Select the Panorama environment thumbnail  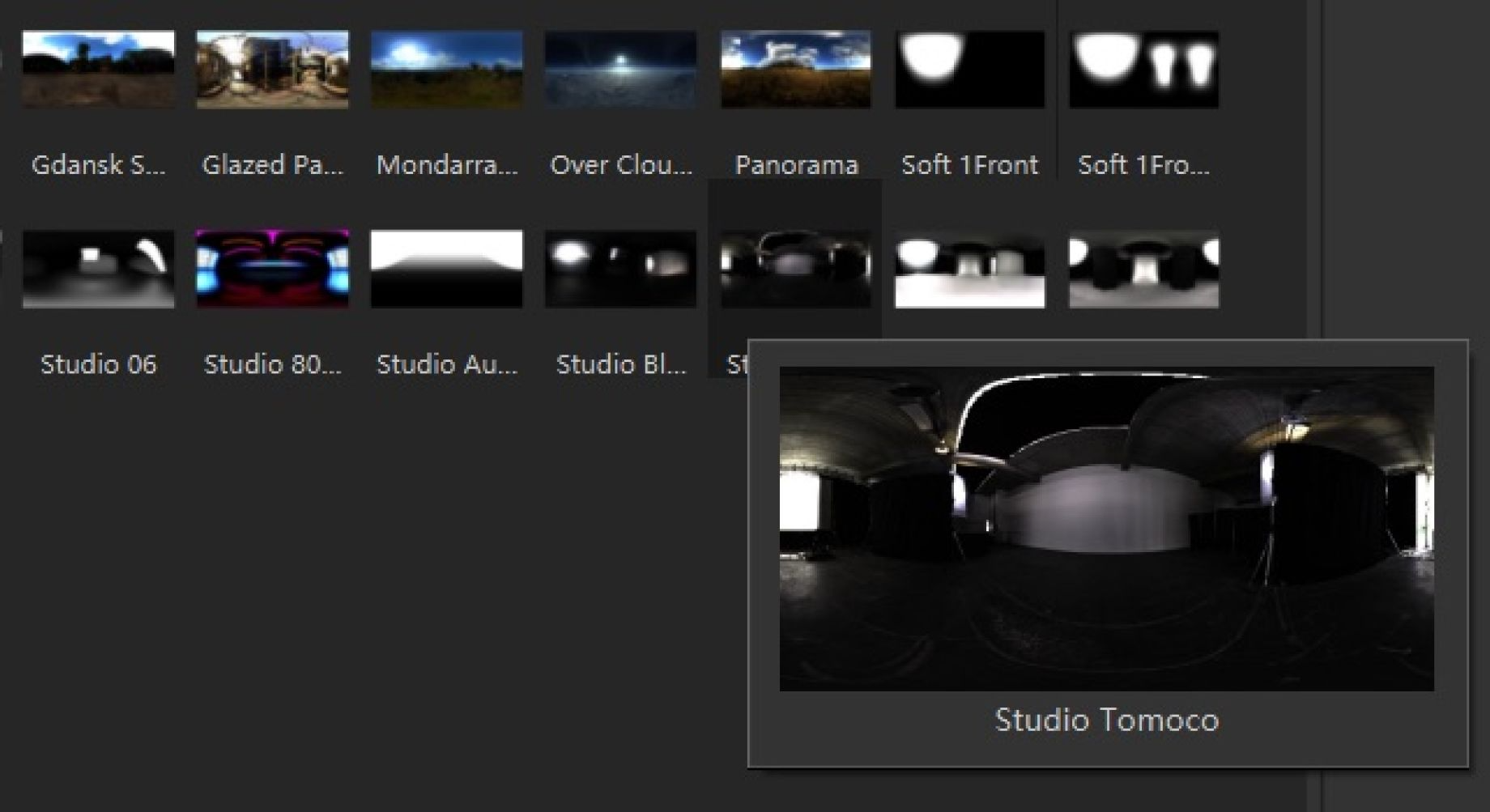click(796, 70)
